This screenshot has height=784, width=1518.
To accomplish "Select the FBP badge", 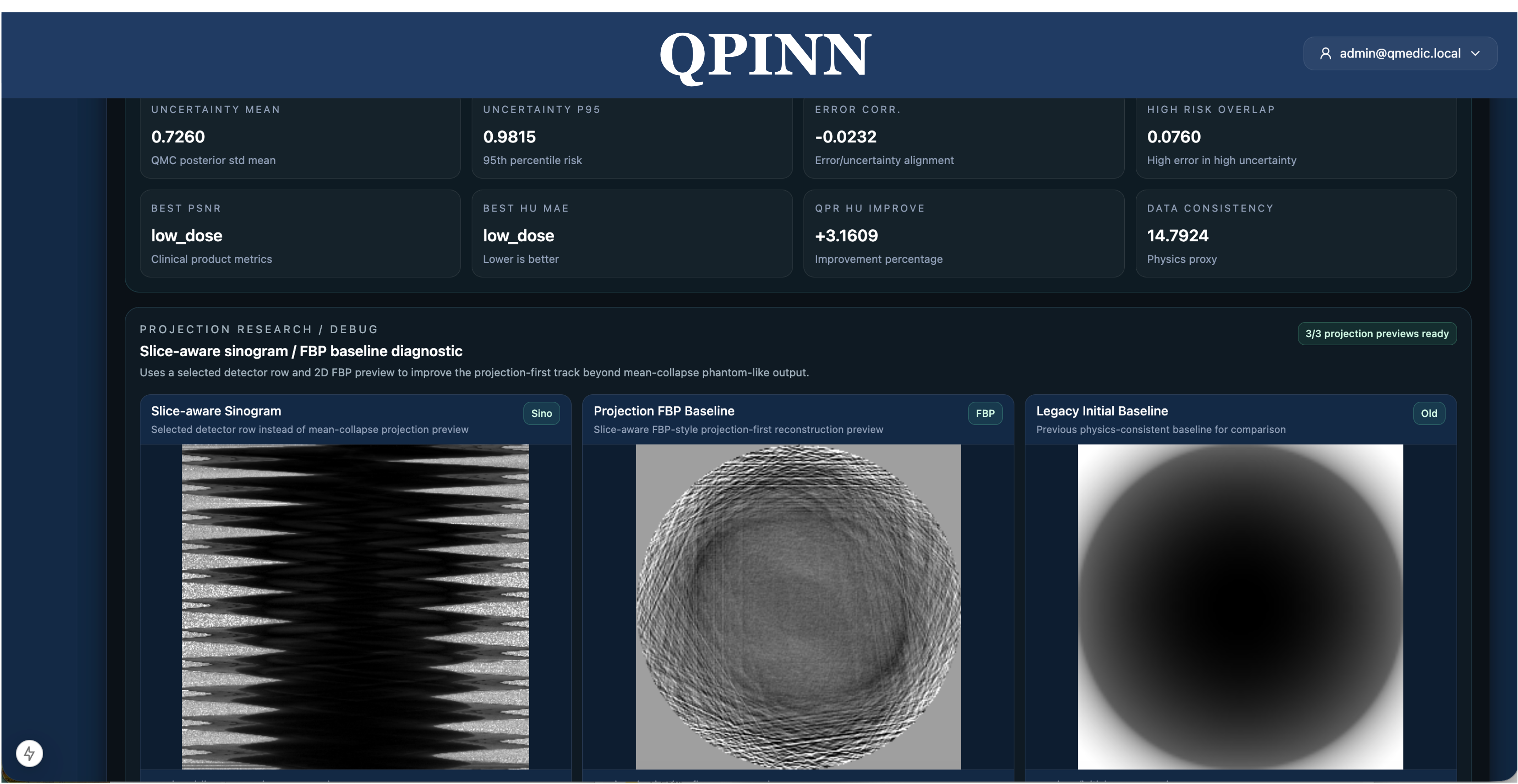I will pyautogui.click(x=985, y=413).
